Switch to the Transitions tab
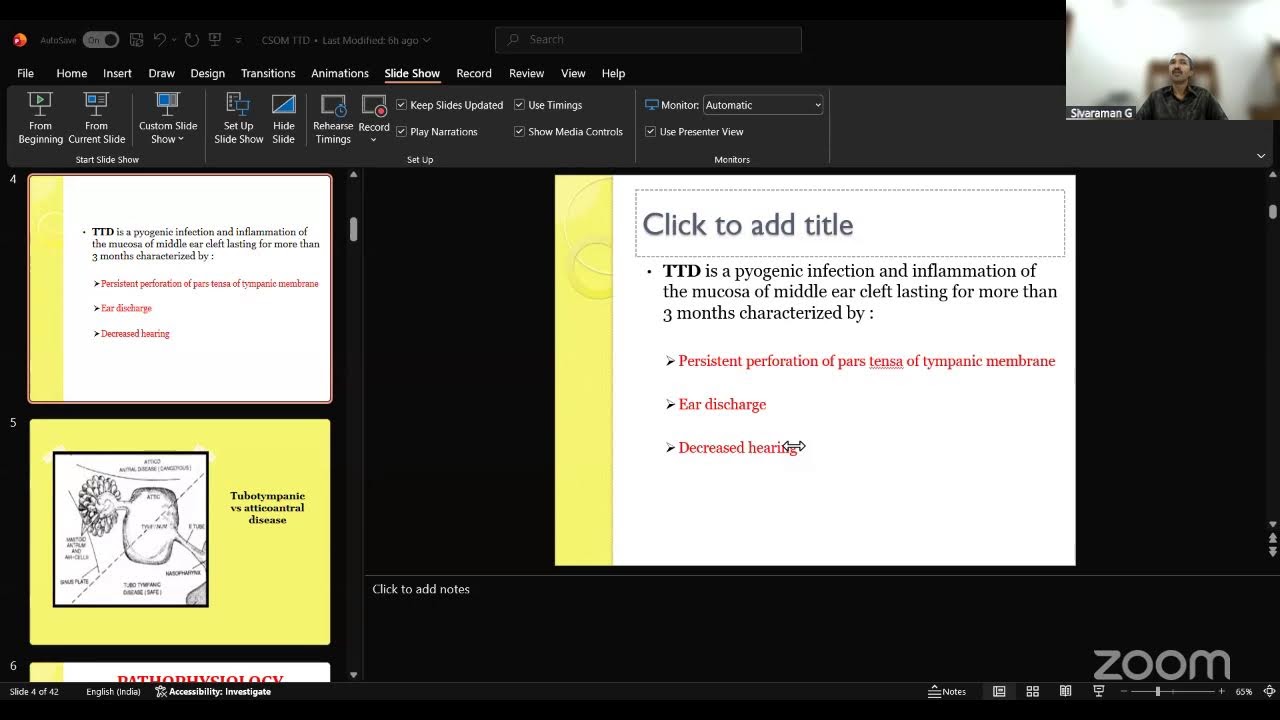The width and height of the screenshot is (1280, 720). (x=268, y=73)
